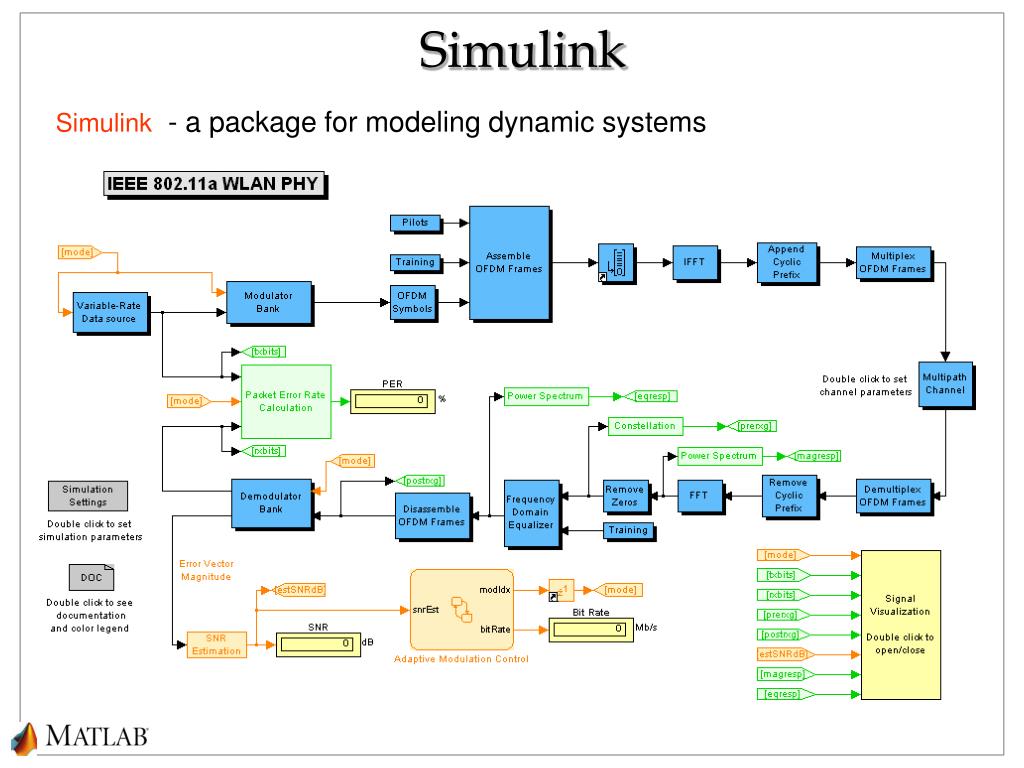Click the Stateflow icon inside the chart

coord(461,609)
